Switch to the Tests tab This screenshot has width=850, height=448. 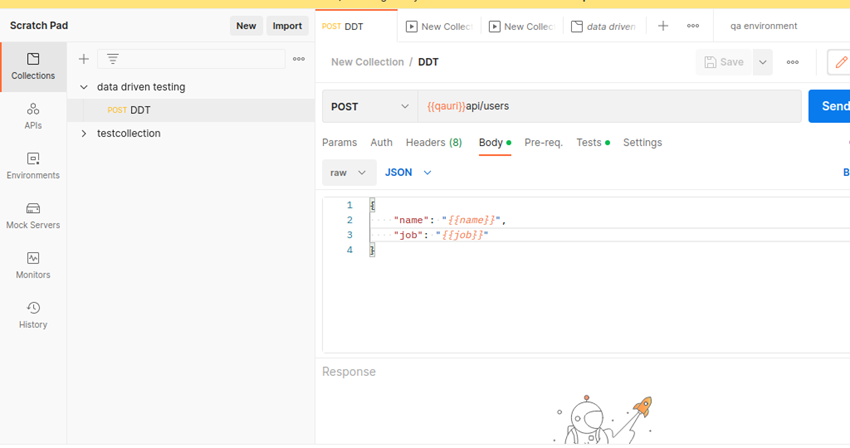coord(593,143)
